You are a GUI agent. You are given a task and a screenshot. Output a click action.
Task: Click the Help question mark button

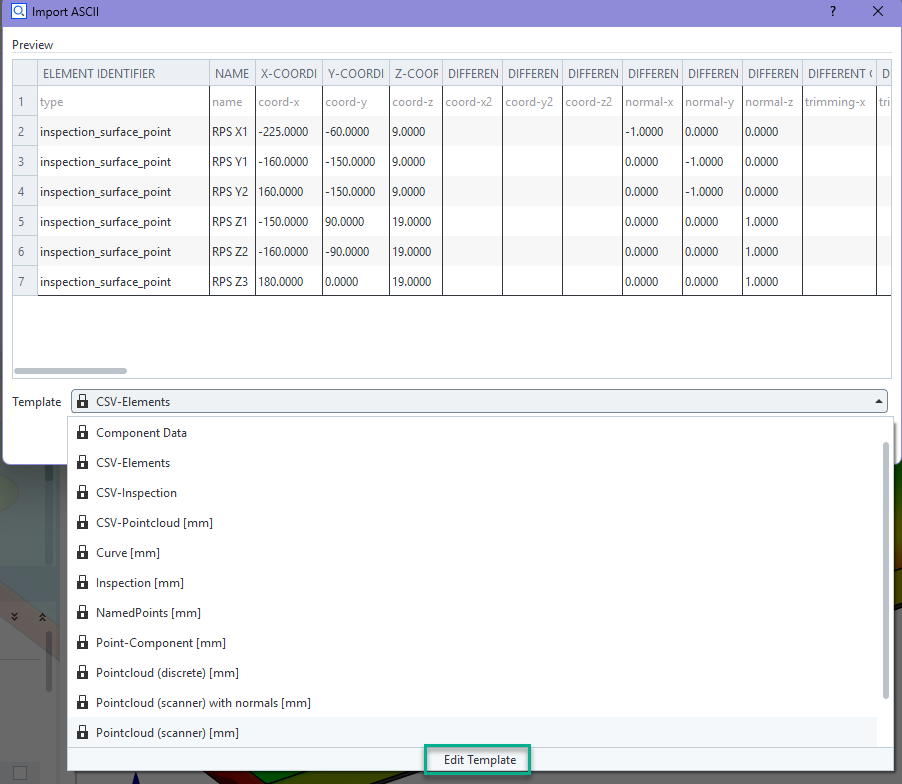[x=832, y=12]
